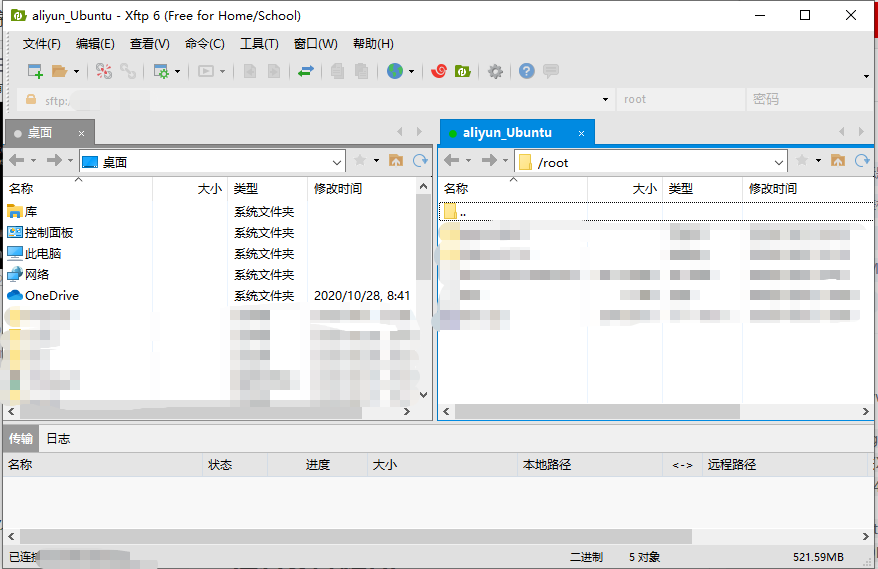
Task: Click the globe encoding icon
Action: click(395, 71)
